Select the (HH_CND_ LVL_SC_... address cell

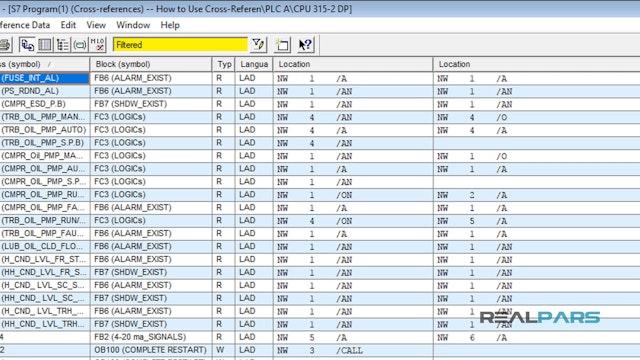44,298
